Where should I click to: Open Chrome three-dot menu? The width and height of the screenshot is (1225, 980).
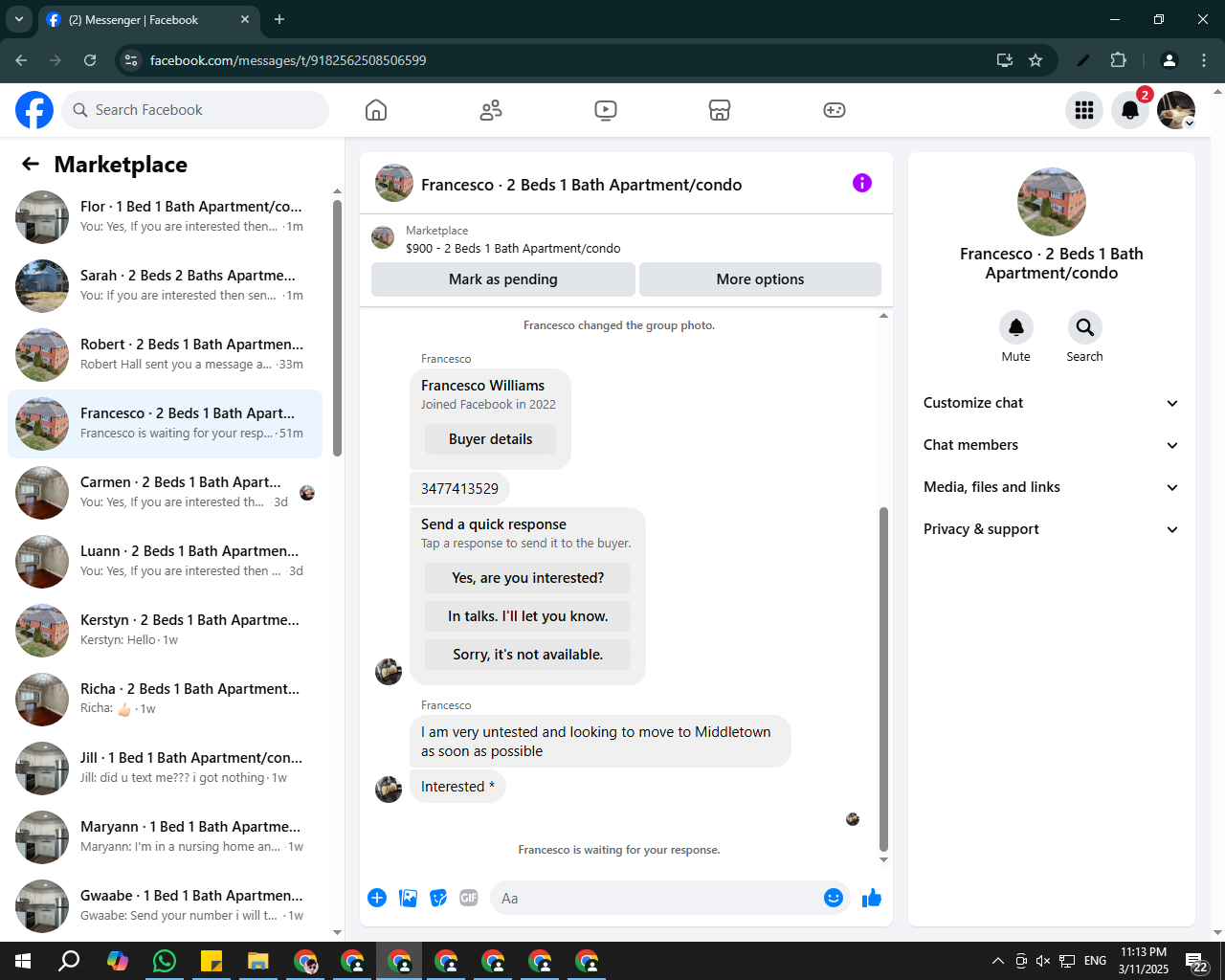1204,60
